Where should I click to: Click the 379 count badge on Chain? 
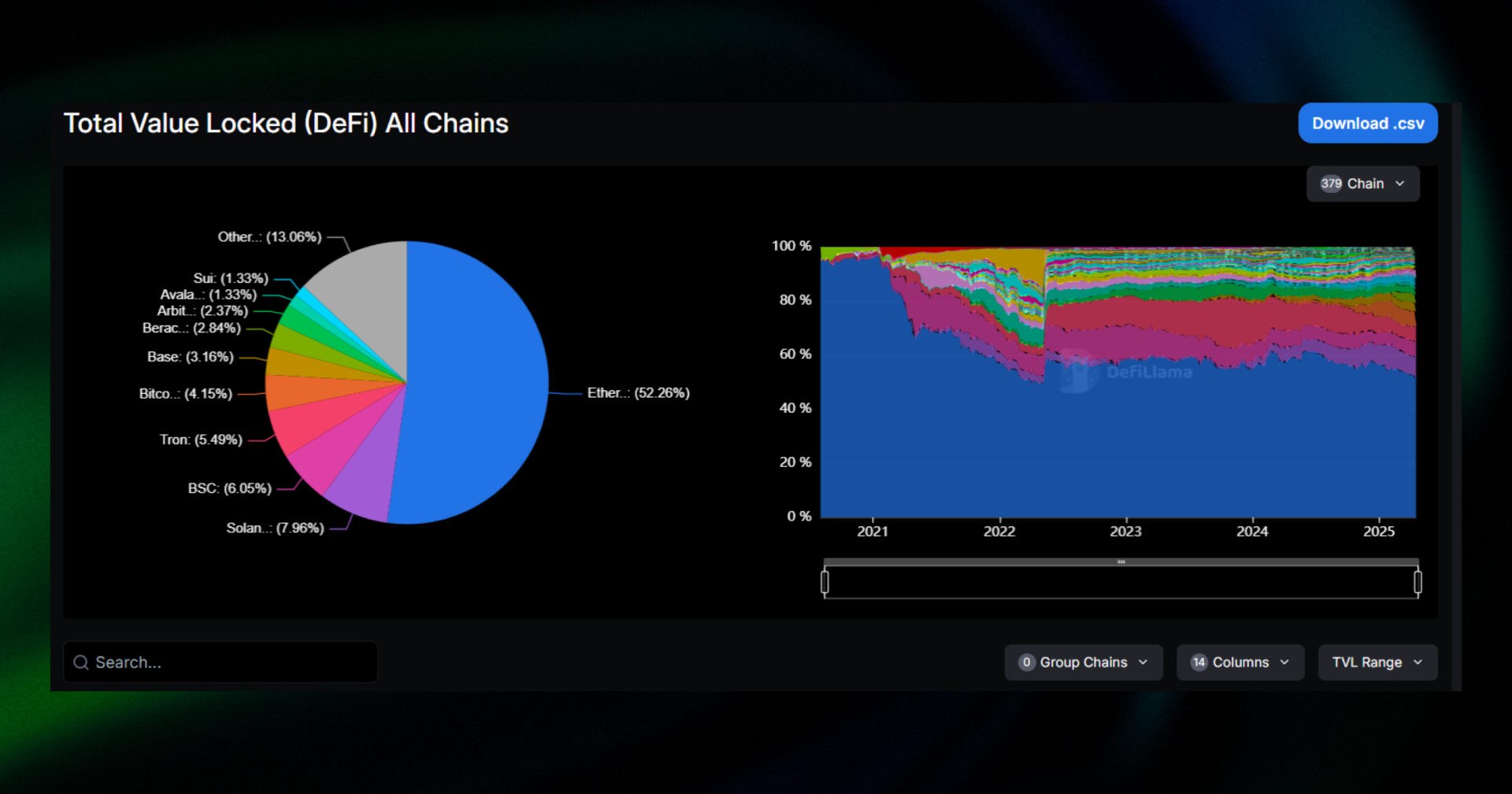click(x=1331, y=184)
